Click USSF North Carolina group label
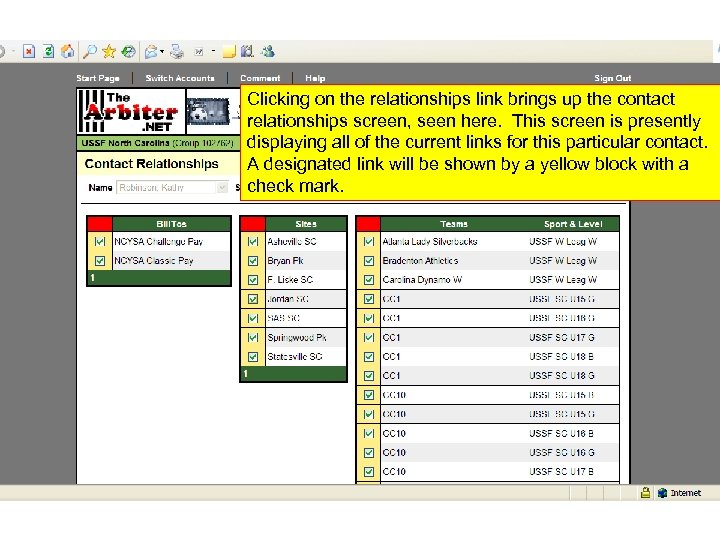 [x=158, y=143]
